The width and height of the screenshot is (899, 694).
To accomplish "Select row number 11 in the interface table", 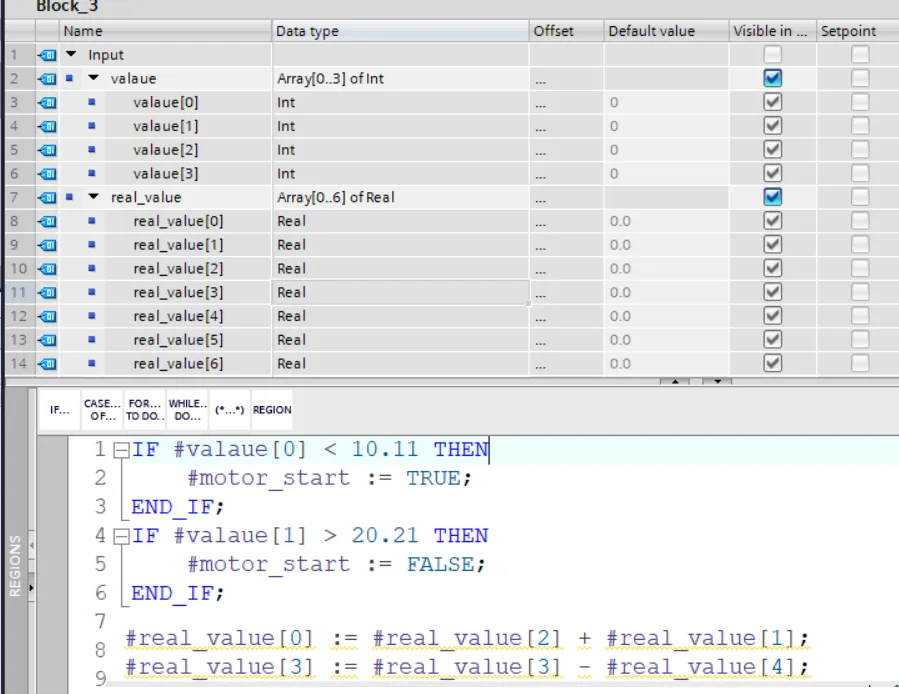I will click(18, 293).
